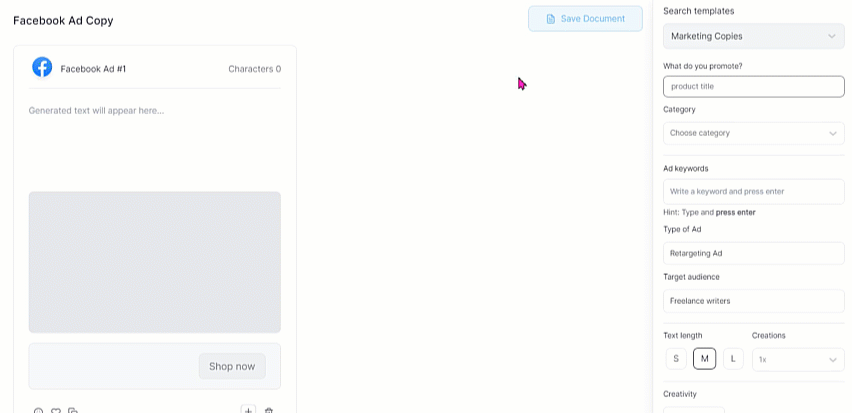Click the Hint: Type and press enter text
The height and width of the screenshot is (413, 852).
point(709,212)
